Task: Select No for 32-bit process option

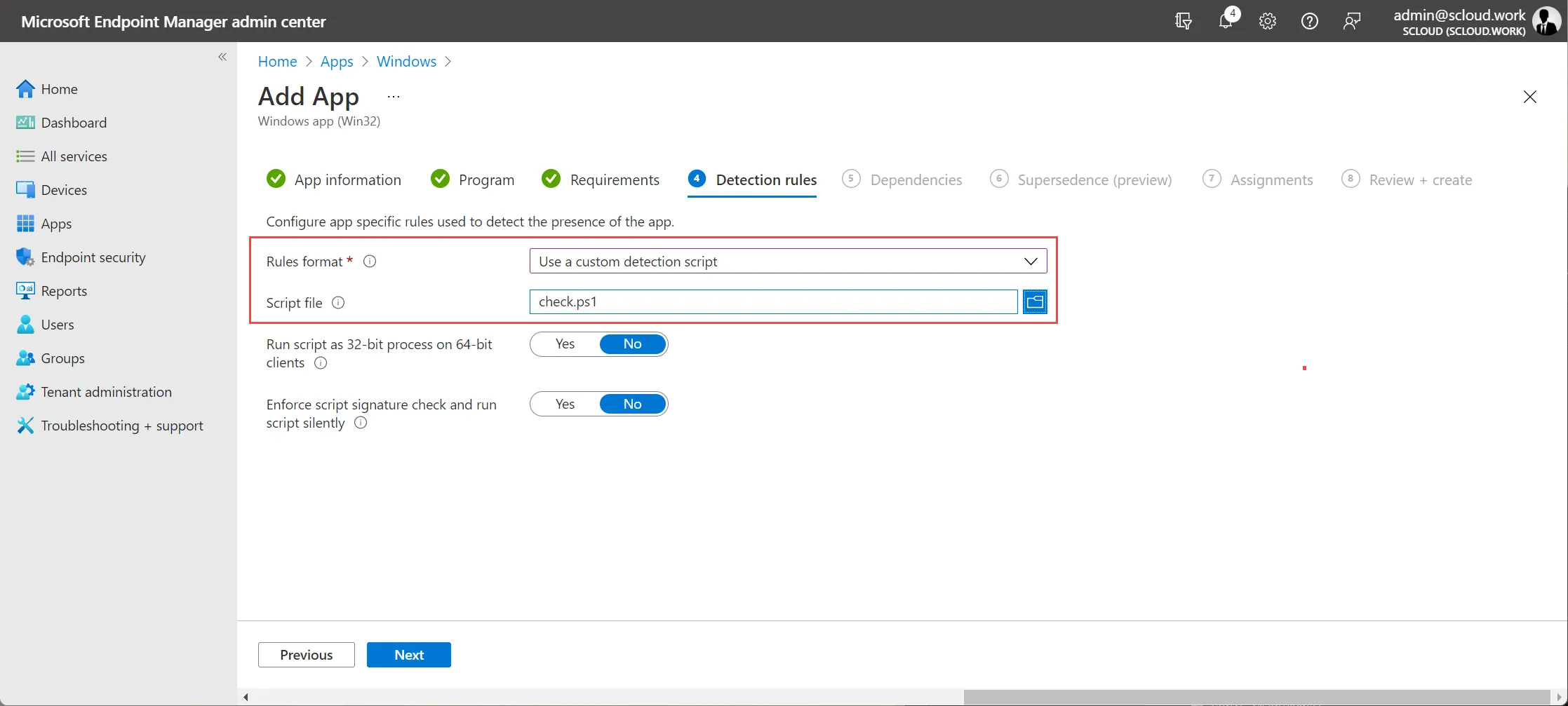Action: coord(632,344)
